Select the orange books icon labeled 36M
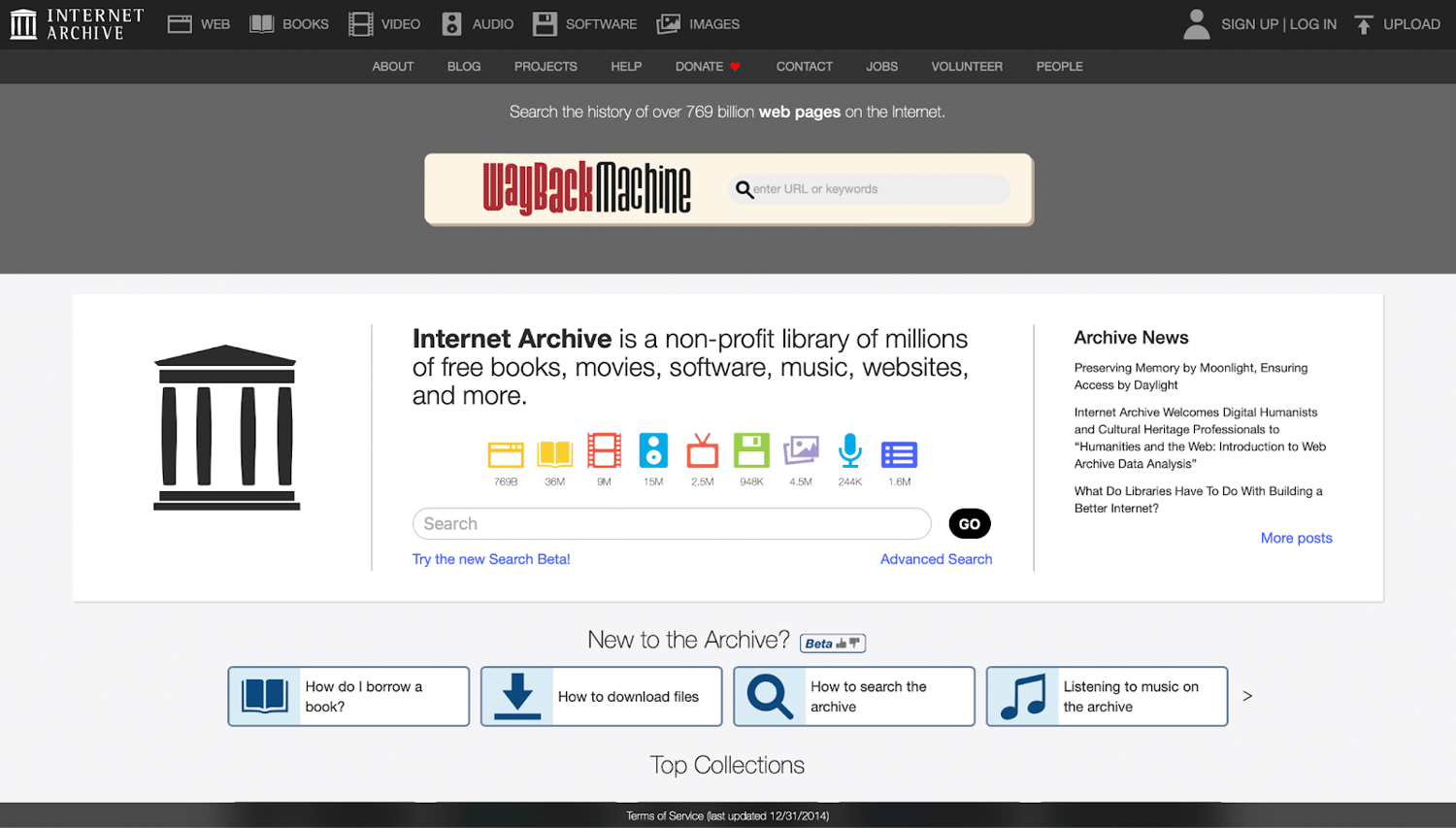Screen dimensions: 1456x828 click(555, 453)
